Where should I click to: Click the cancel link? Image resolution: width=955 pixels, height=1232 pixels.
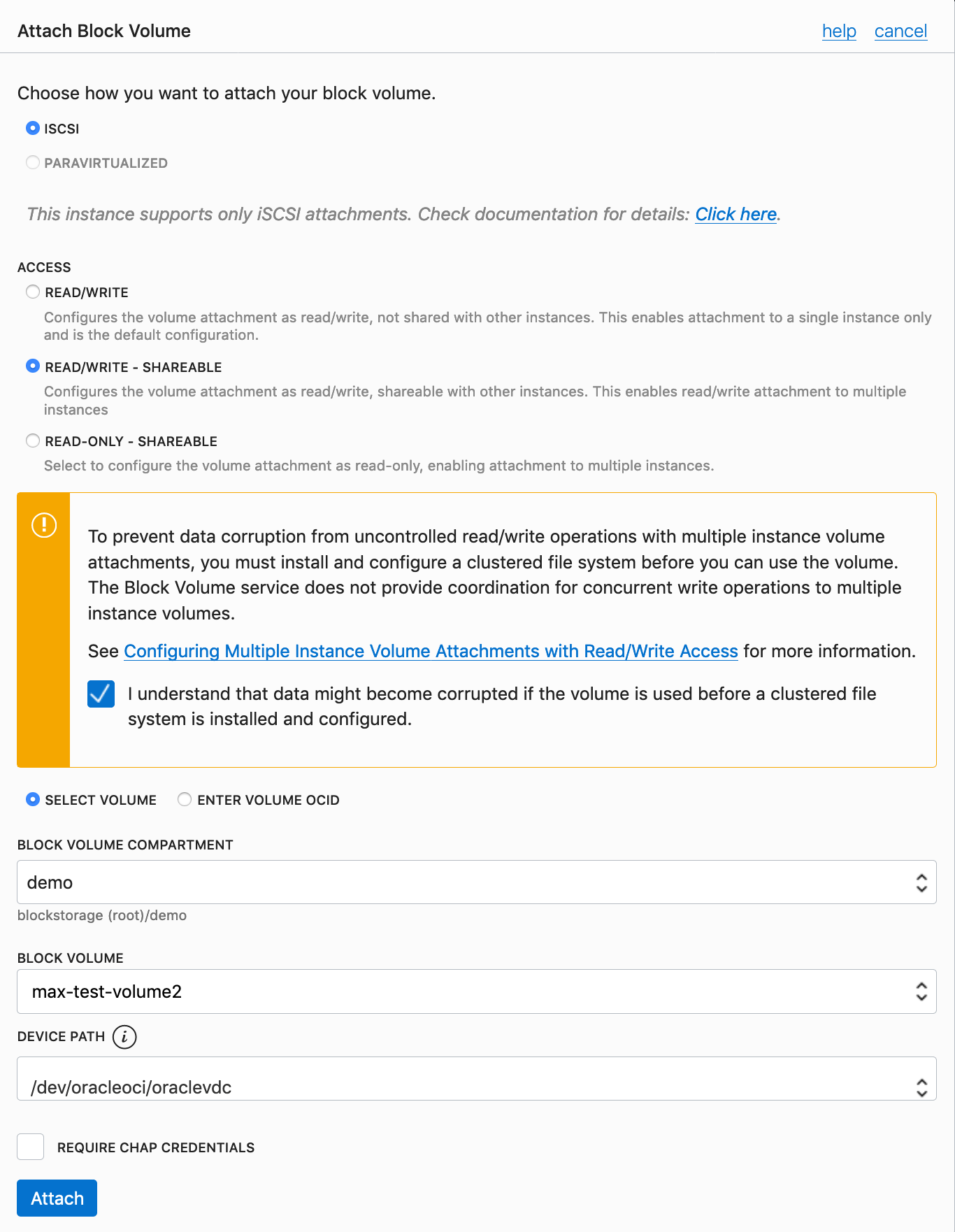(x=900, y=31)
